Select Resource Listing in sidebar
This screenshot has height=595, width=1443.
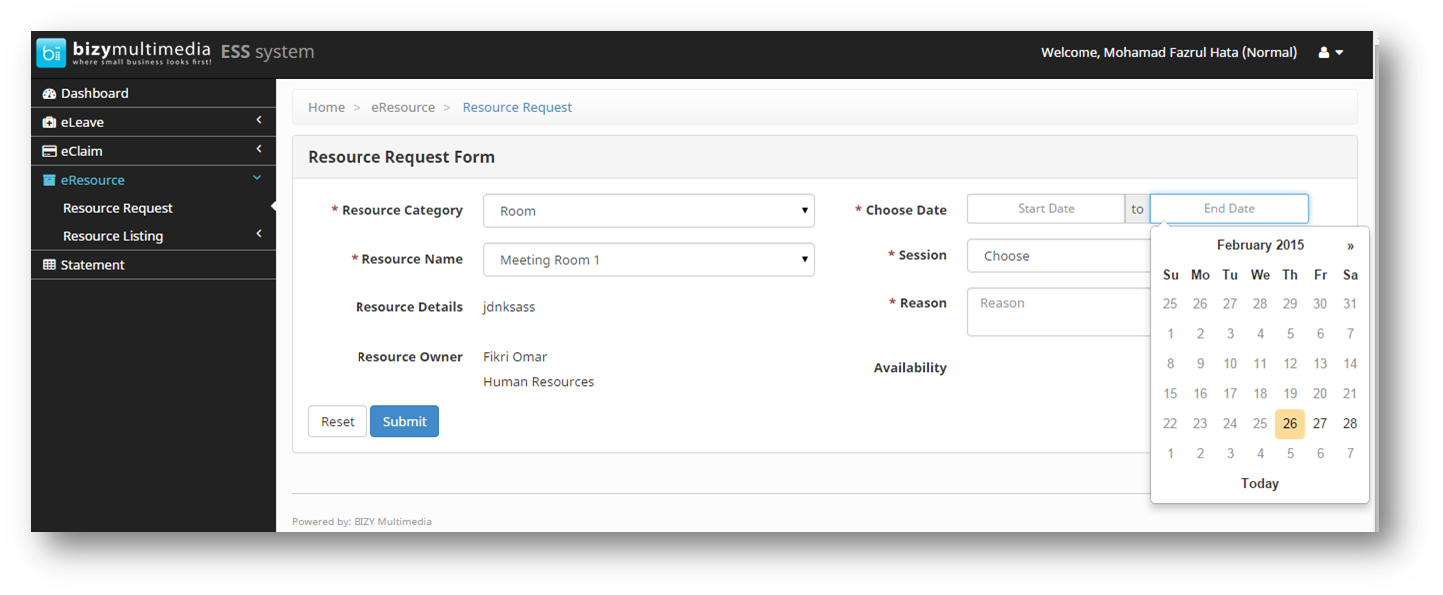coord(113,236)
